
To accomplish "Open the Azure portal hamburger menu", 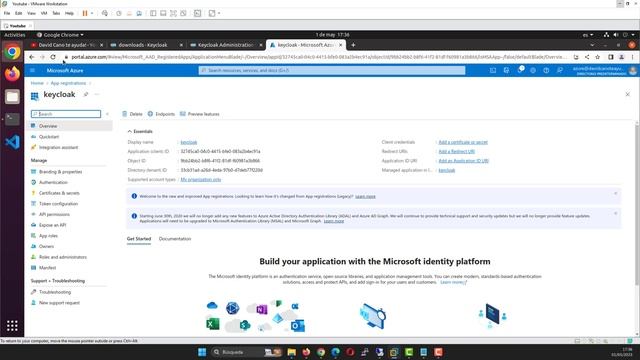I will point(33,70).
